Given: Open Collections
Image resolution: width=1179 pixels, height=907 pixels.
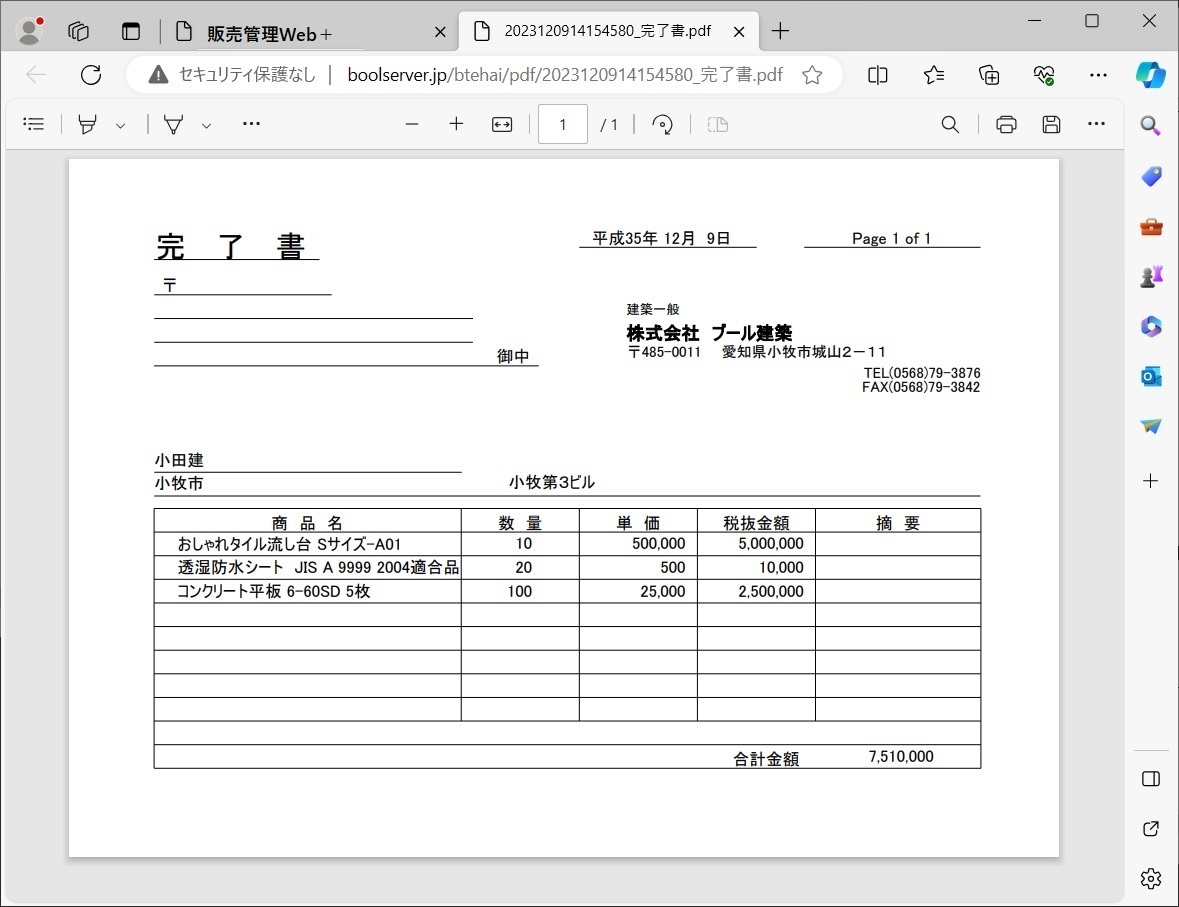Looking at the screenshot, I should [989, 74].
